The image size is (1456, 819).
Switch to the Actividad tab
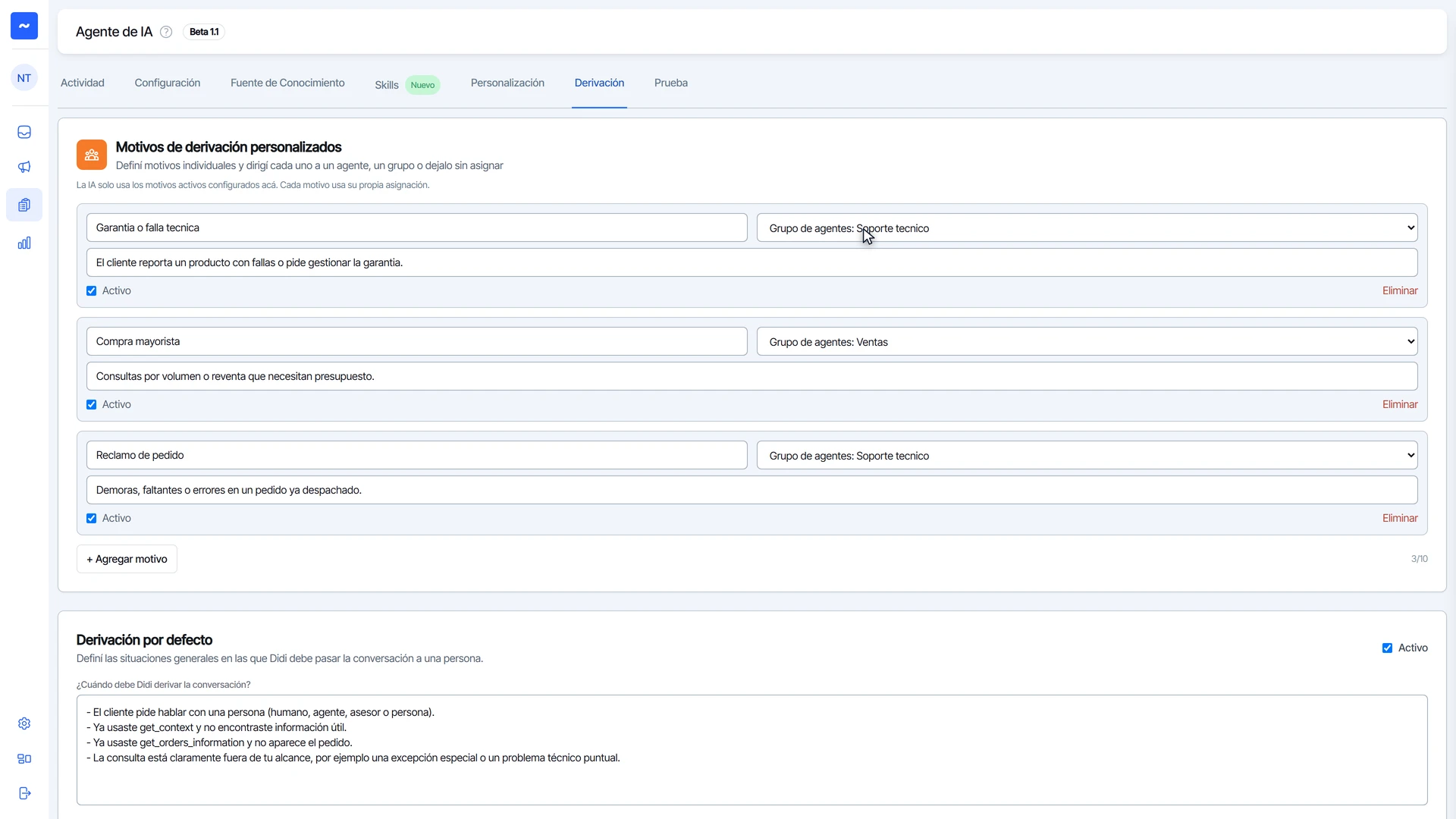point(83,83)
